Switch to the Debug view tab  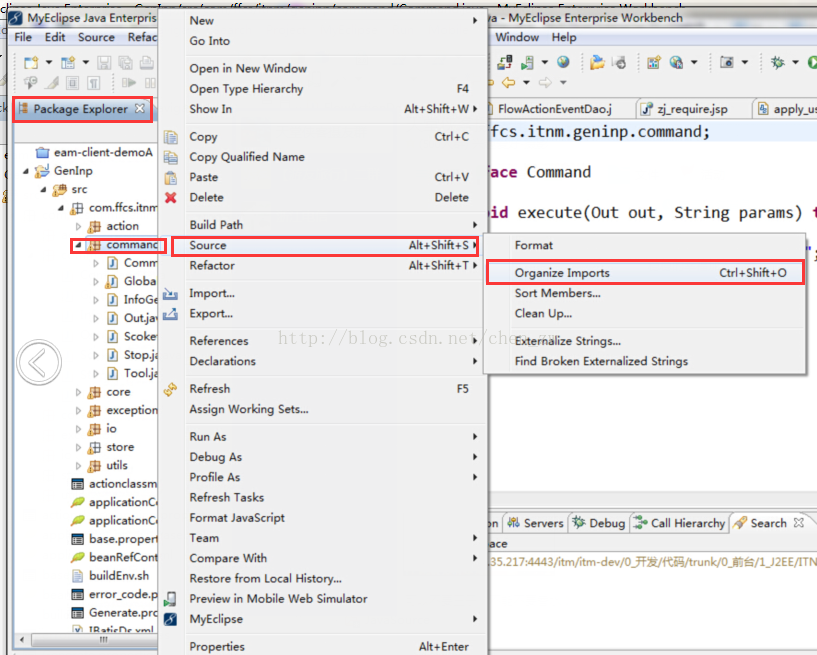599,523
